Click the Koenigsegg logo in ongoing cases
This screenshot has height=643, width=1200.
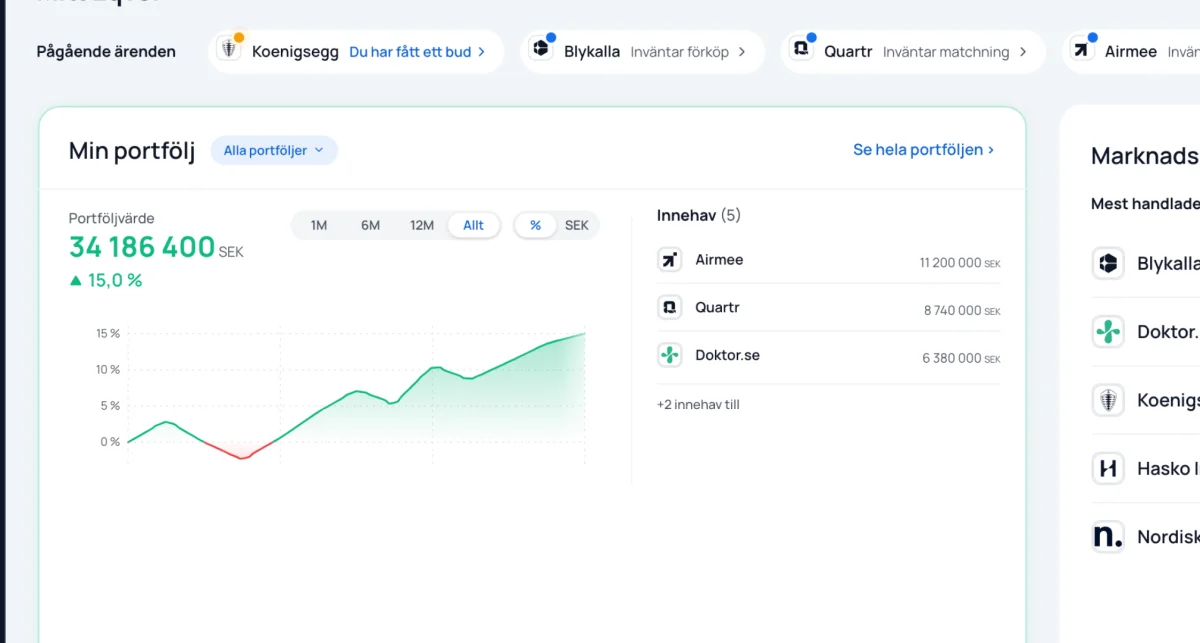tap(230, 50)
